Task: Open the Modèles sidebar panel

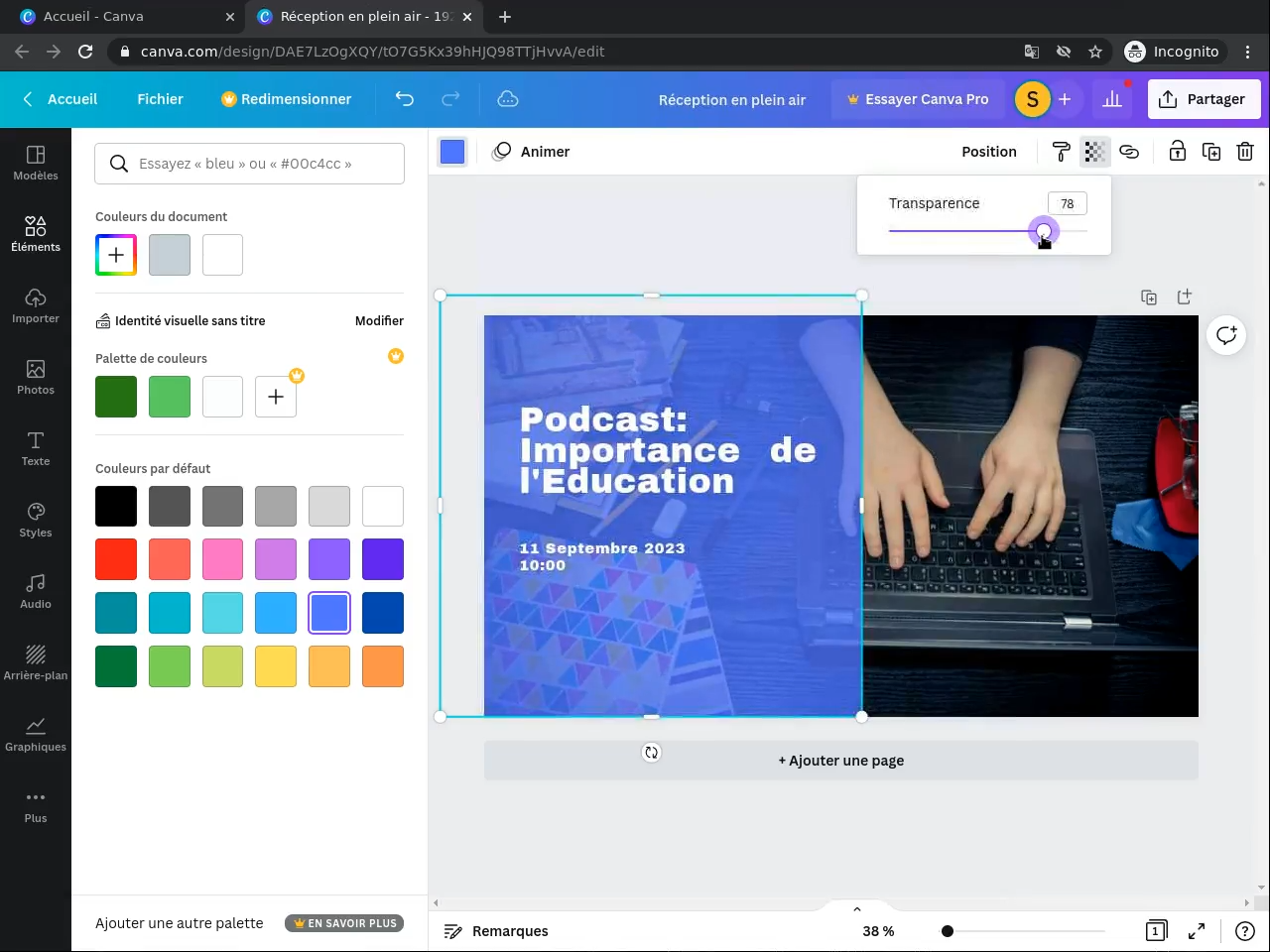Action: point(36,163)
